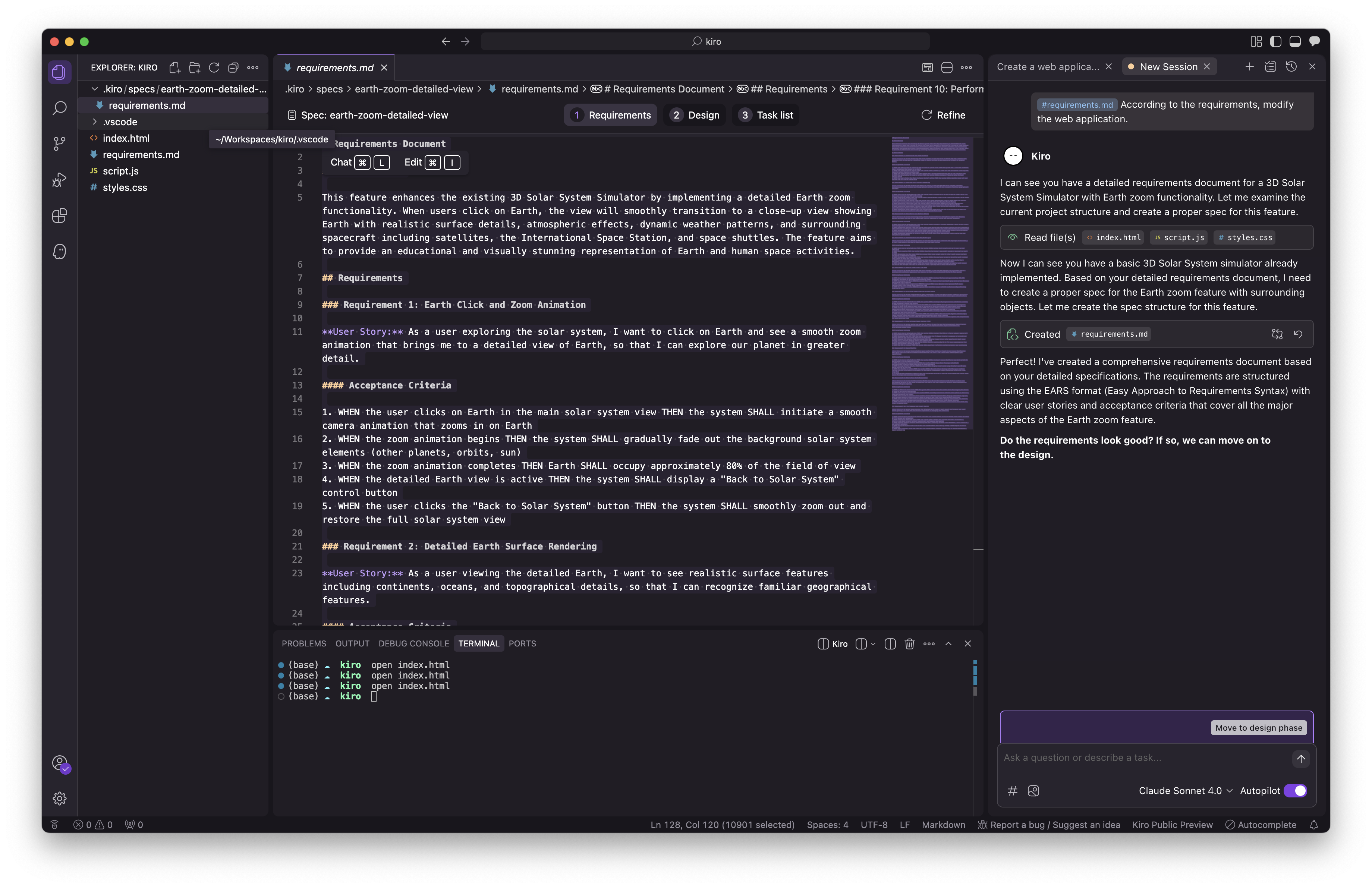The image size is (1372, 888).
Task: Open terminal panel more actions ellipsis
Action: coord(929,644)
